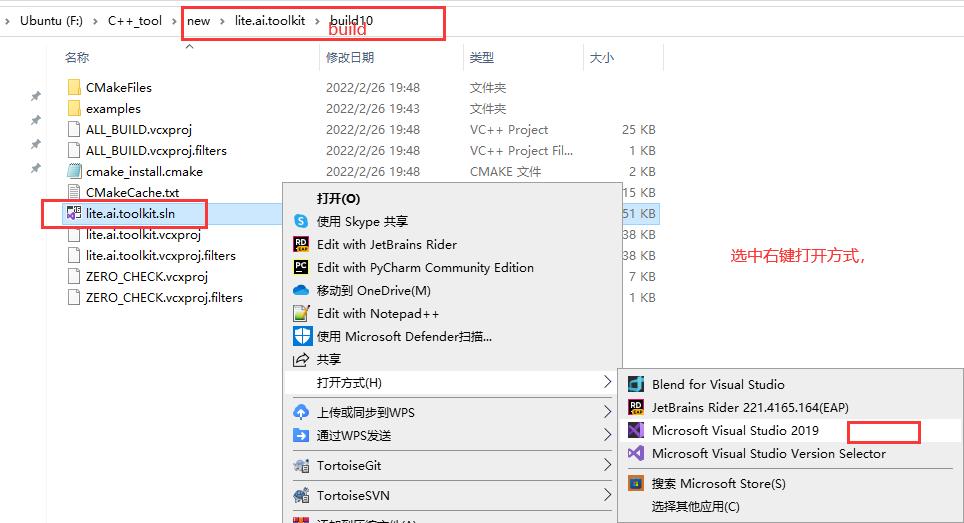
Task: Expand the TortoiseSVN submenu arrow
Action: 607,495
